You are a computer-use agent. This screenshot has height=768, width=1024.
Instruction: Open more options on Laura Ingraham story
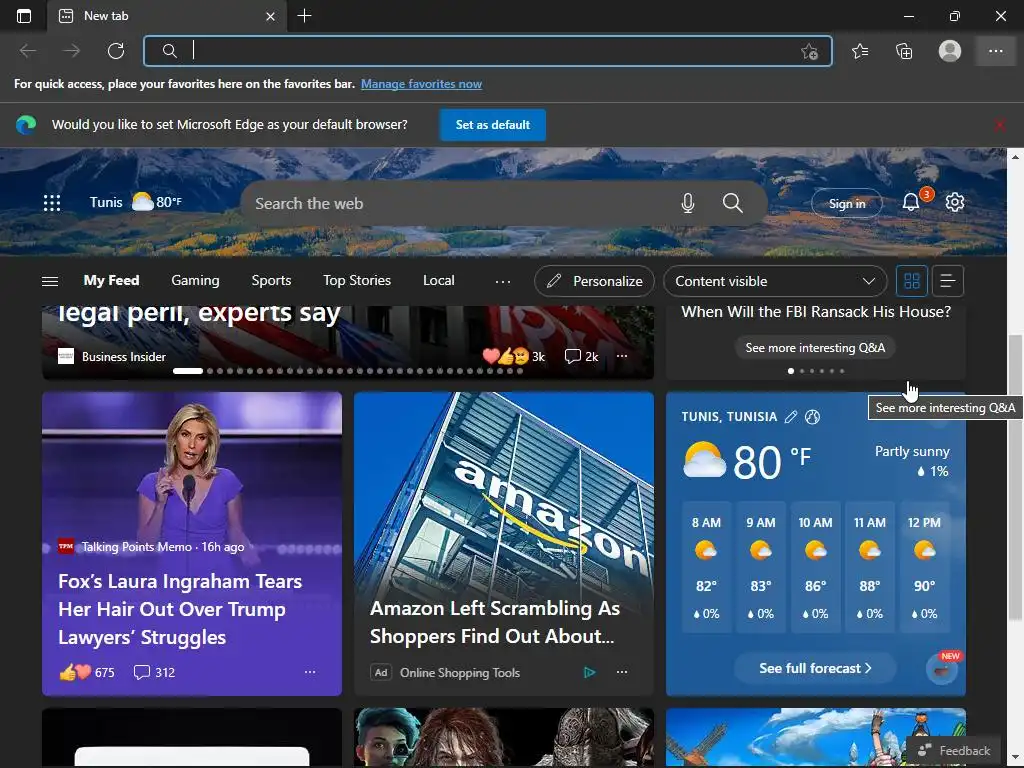[x=310, y=672]
